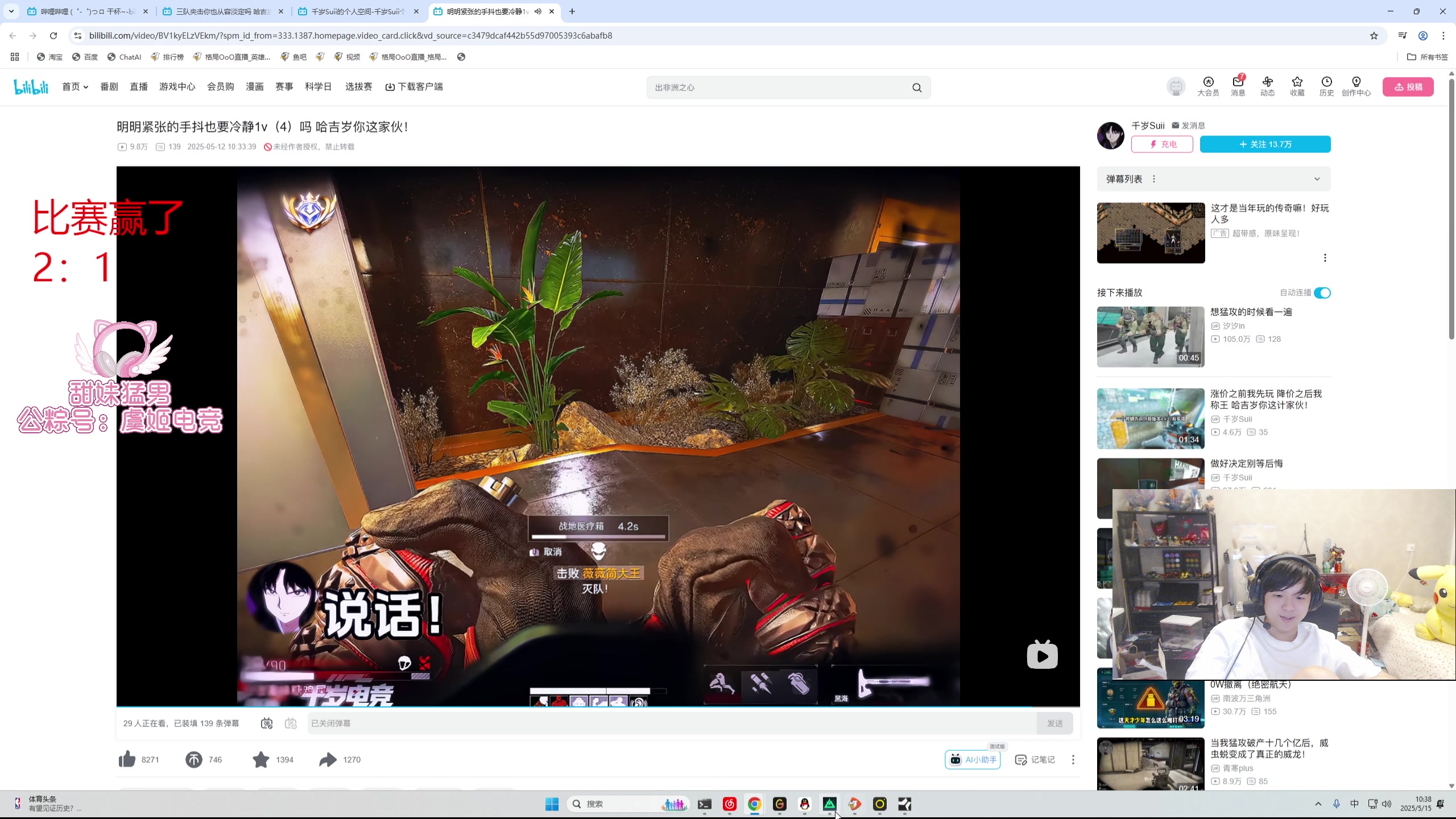Screen dimensions: 1456x819
Task: Open 漫画 nav item
Action: click(255, 86)
